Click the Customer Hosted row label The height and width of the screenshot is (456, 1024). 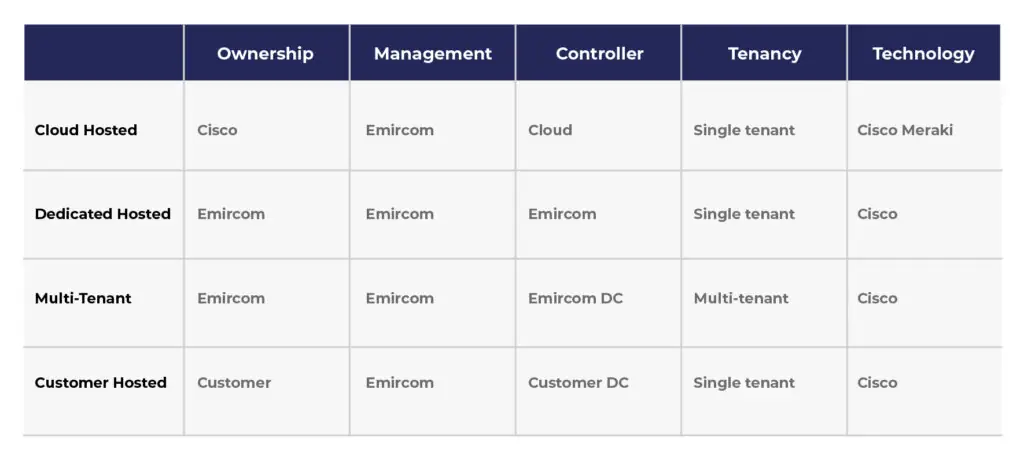pyautogui.click(x=100, y=382)
